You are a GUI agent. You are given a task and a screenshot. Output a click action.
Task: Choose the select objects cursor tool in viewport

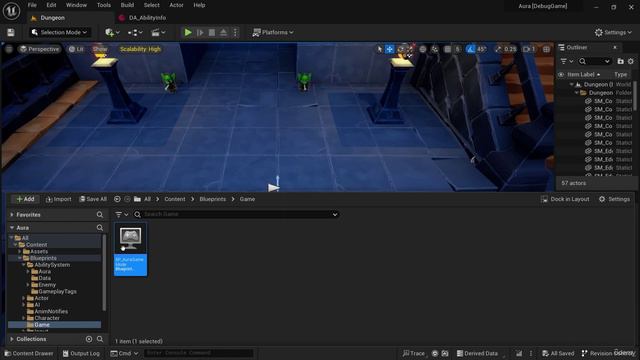click(380, 49)
